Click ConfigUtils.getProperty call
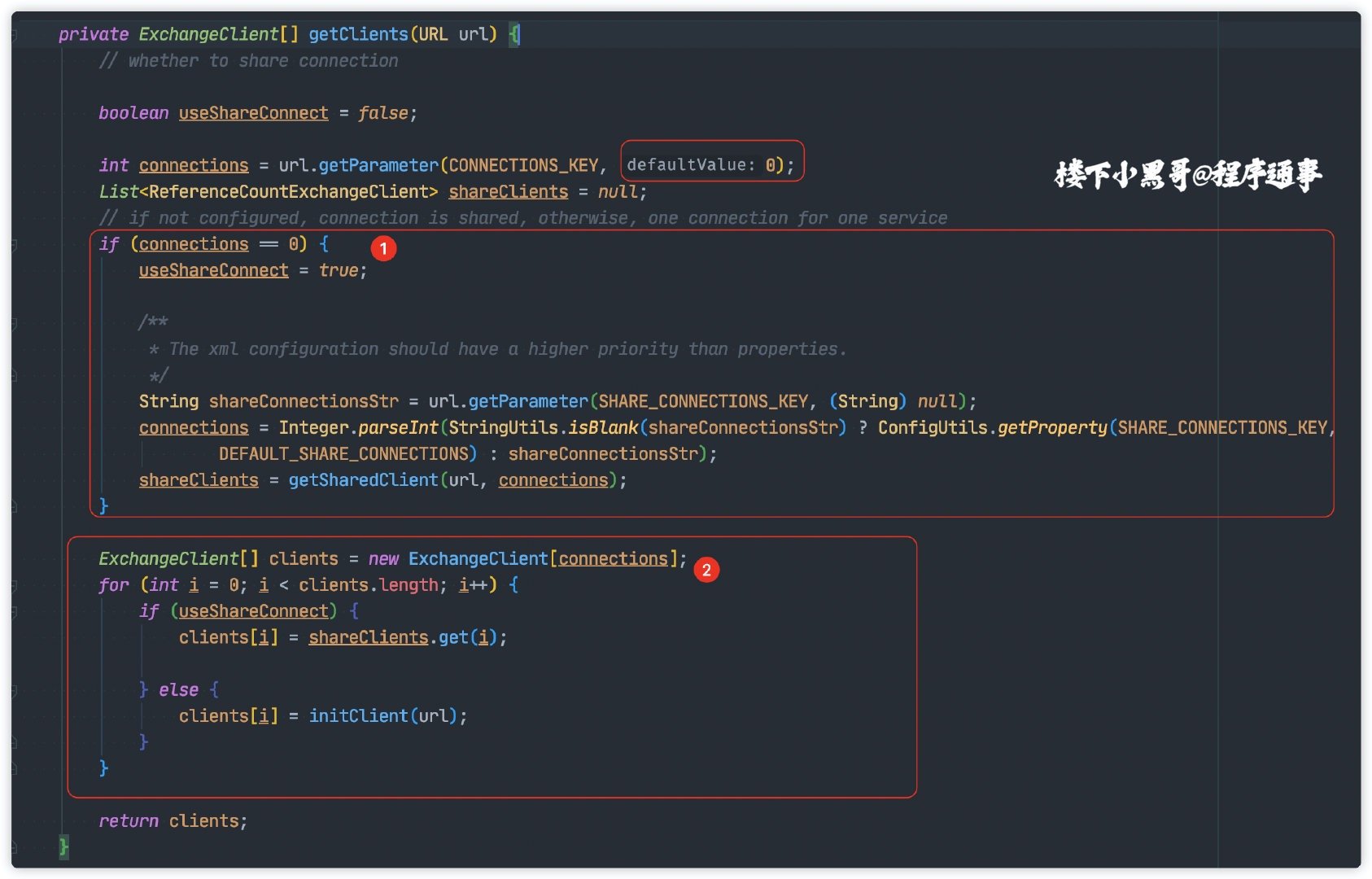 [x=993, y=428]
